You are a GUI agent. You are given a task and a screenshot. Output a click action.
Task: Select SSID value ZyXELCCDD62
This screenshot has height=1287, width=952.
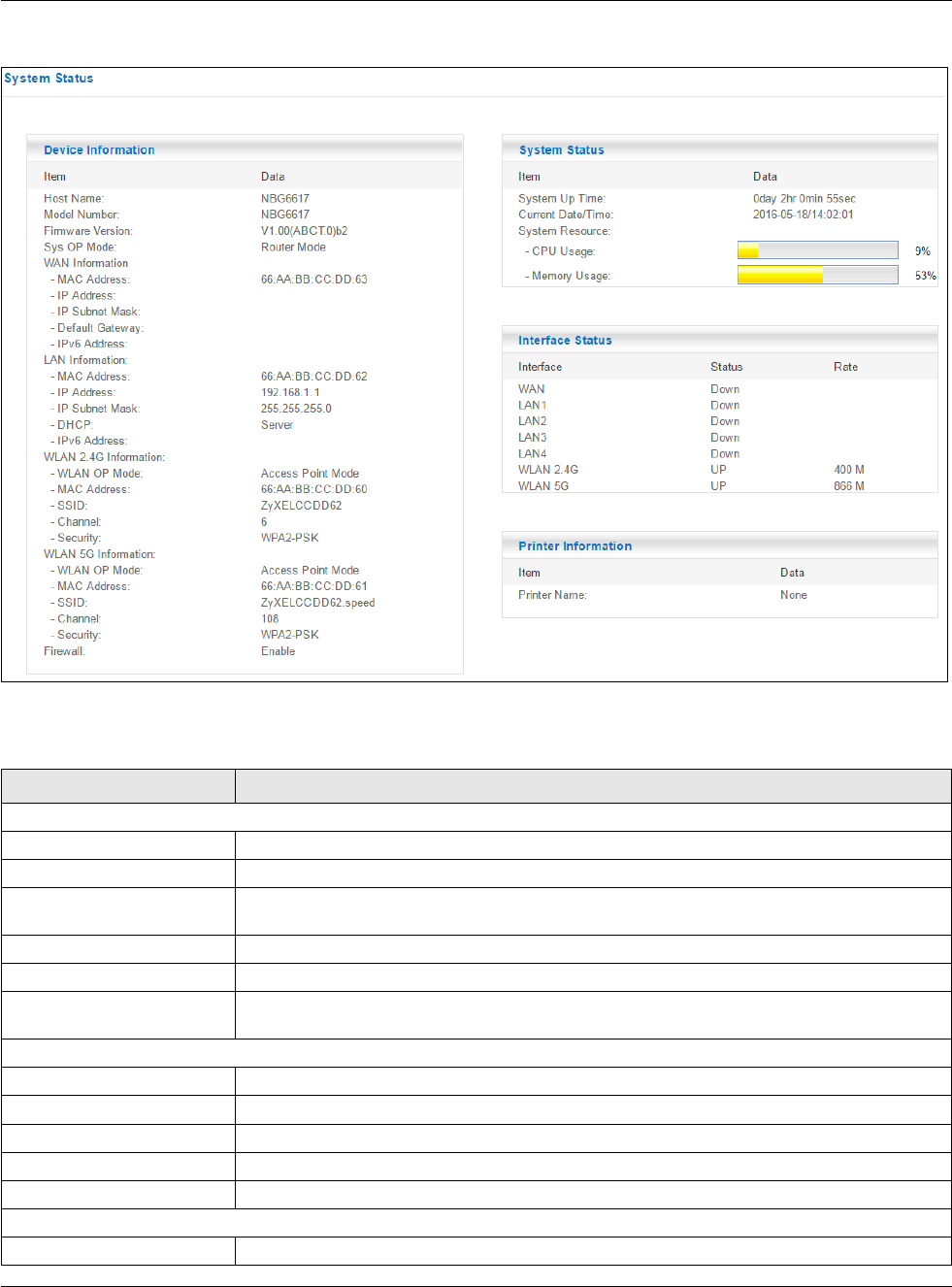pyautogui.click(x=301, y=506)
